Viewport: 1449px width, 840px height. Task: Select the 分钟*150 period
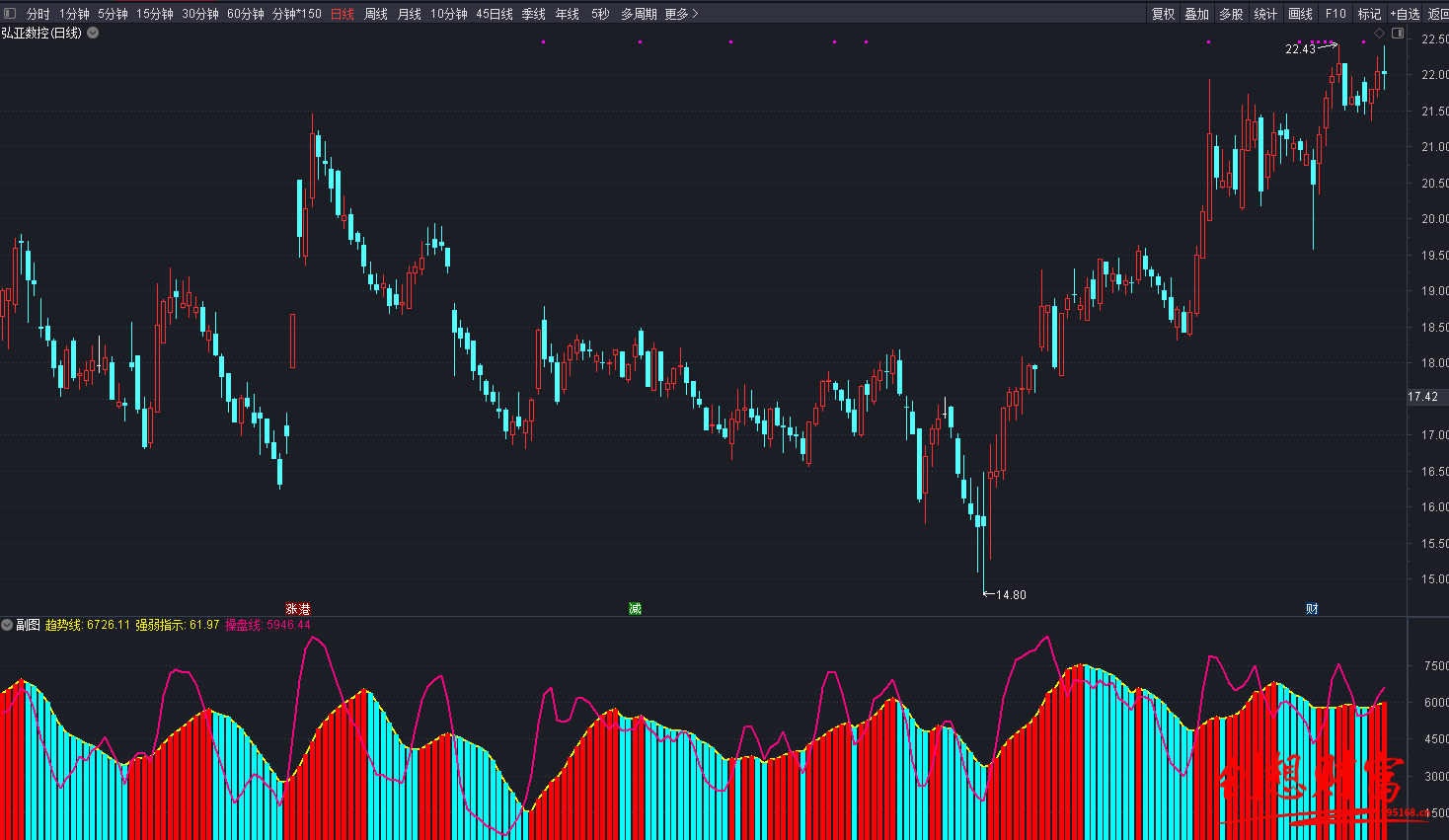[x=297, y=14]
